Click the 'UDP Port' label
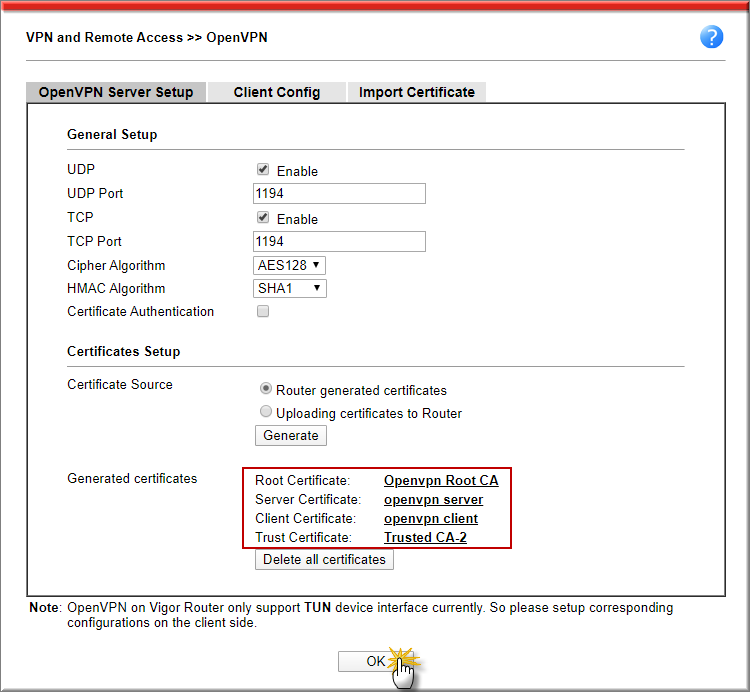The image size is (750, 692). [x=95, y=193]
